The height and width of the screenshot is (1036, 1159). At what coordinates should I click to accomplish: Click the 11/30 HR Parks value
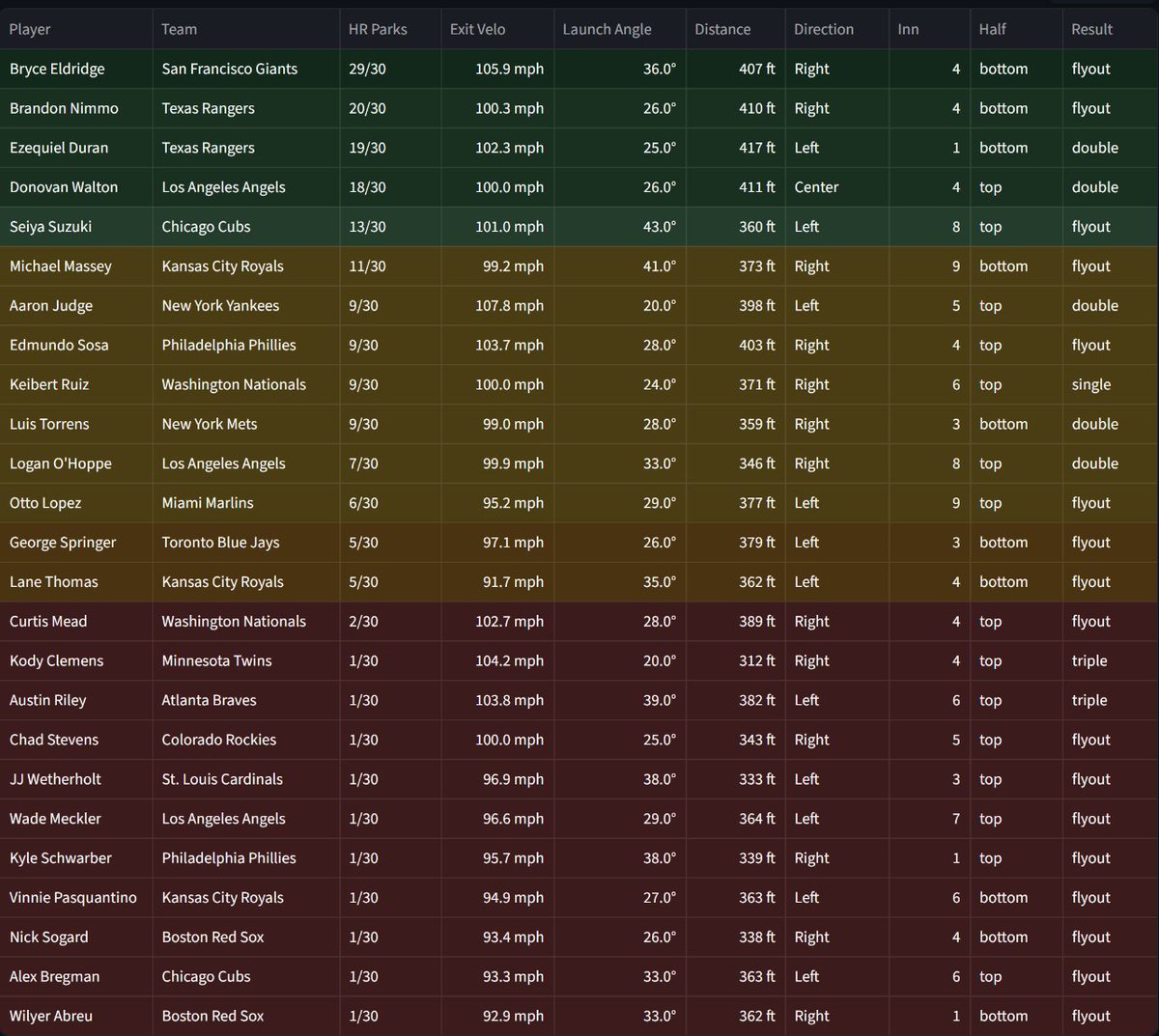[x=367, y=266]
